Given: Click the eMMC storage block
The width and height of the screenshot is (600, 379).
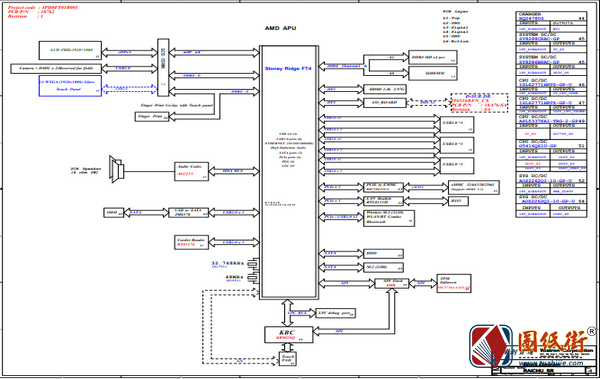Looking at the screenshot, I should pyautogui.click(x=474, y=187).
